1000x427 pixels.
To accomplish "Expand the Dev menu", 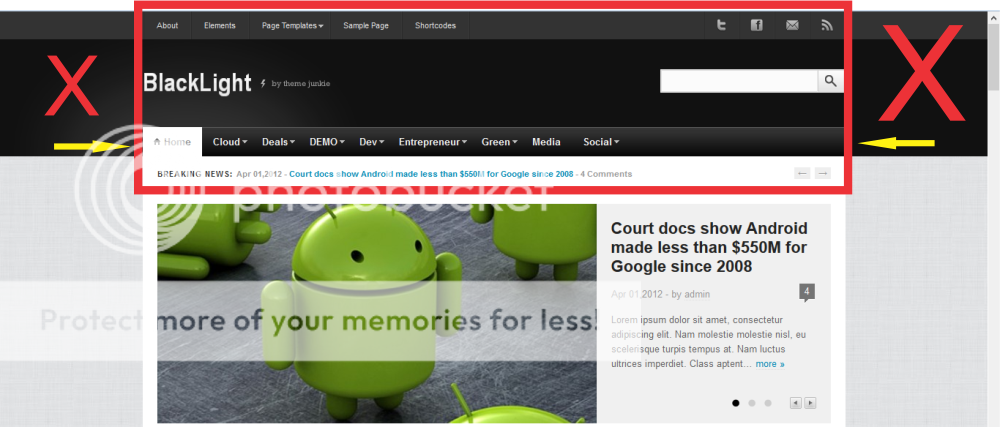I will [x=371, y=142].
